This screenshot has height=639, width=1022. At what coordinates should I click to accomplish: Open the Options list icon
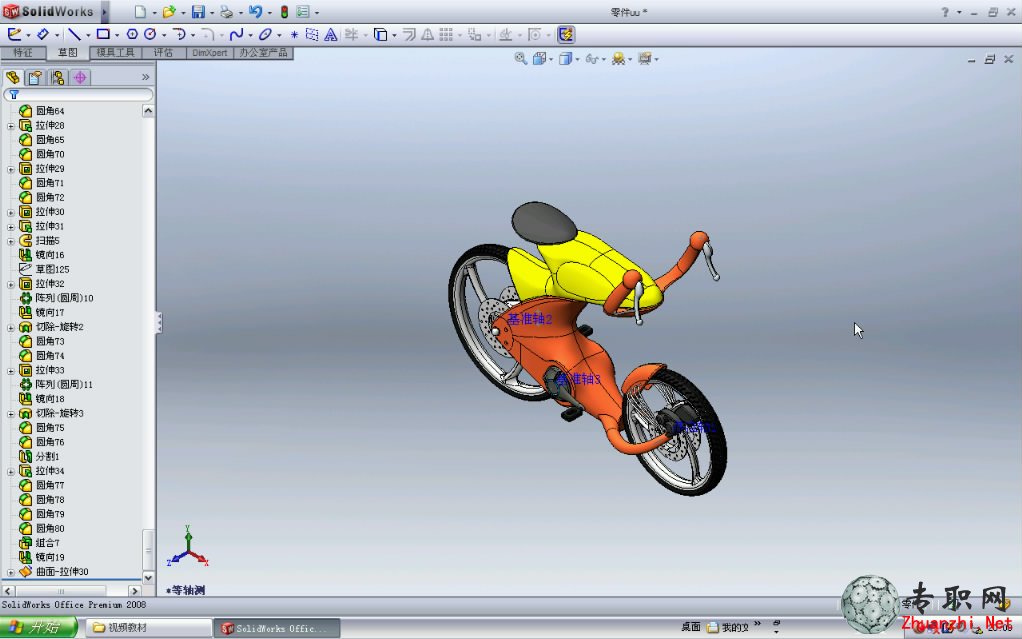coord(303,12)
